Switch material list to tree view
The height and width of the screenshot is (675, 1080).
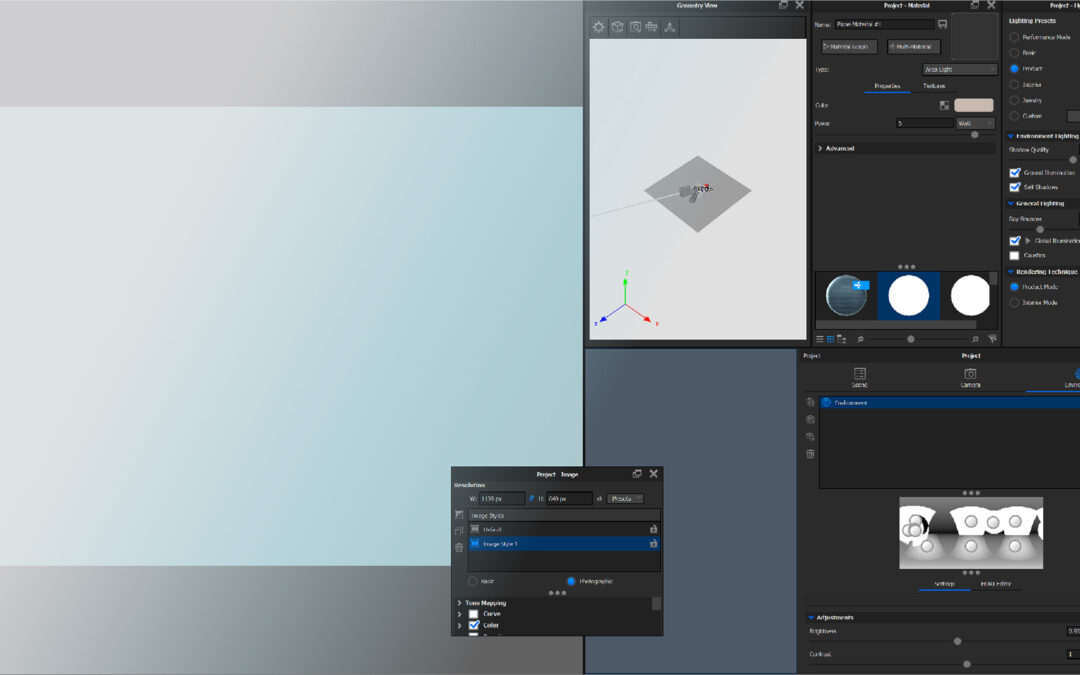(x=842, y=339)
